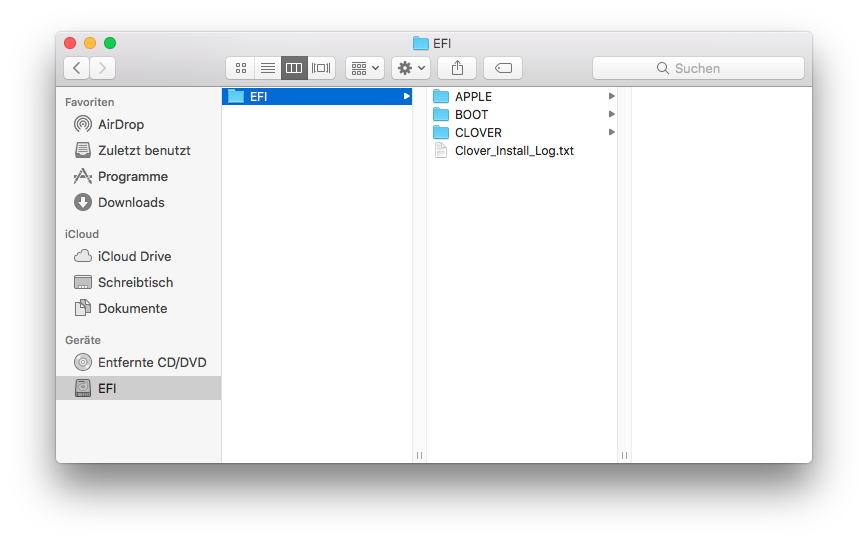Click the Share toolbar button
Screen dimensions: 868x543
pyautogui.click(x=457, y=68)
